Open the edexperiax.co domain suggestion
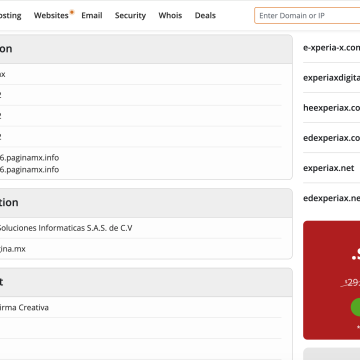This screenshot has width=360, height=360. click(331, 138)
